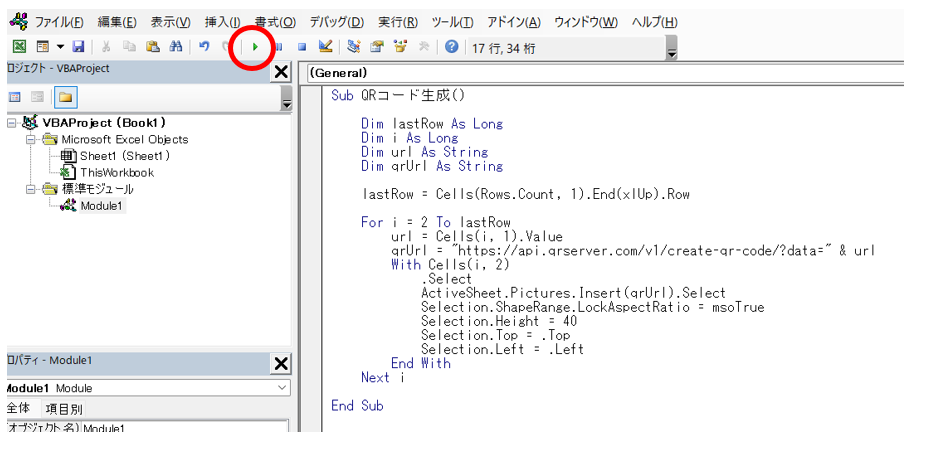Screen dimensions: 931x453
Task: Save the workbook with the floppy icon
Action: pos(78,47)
